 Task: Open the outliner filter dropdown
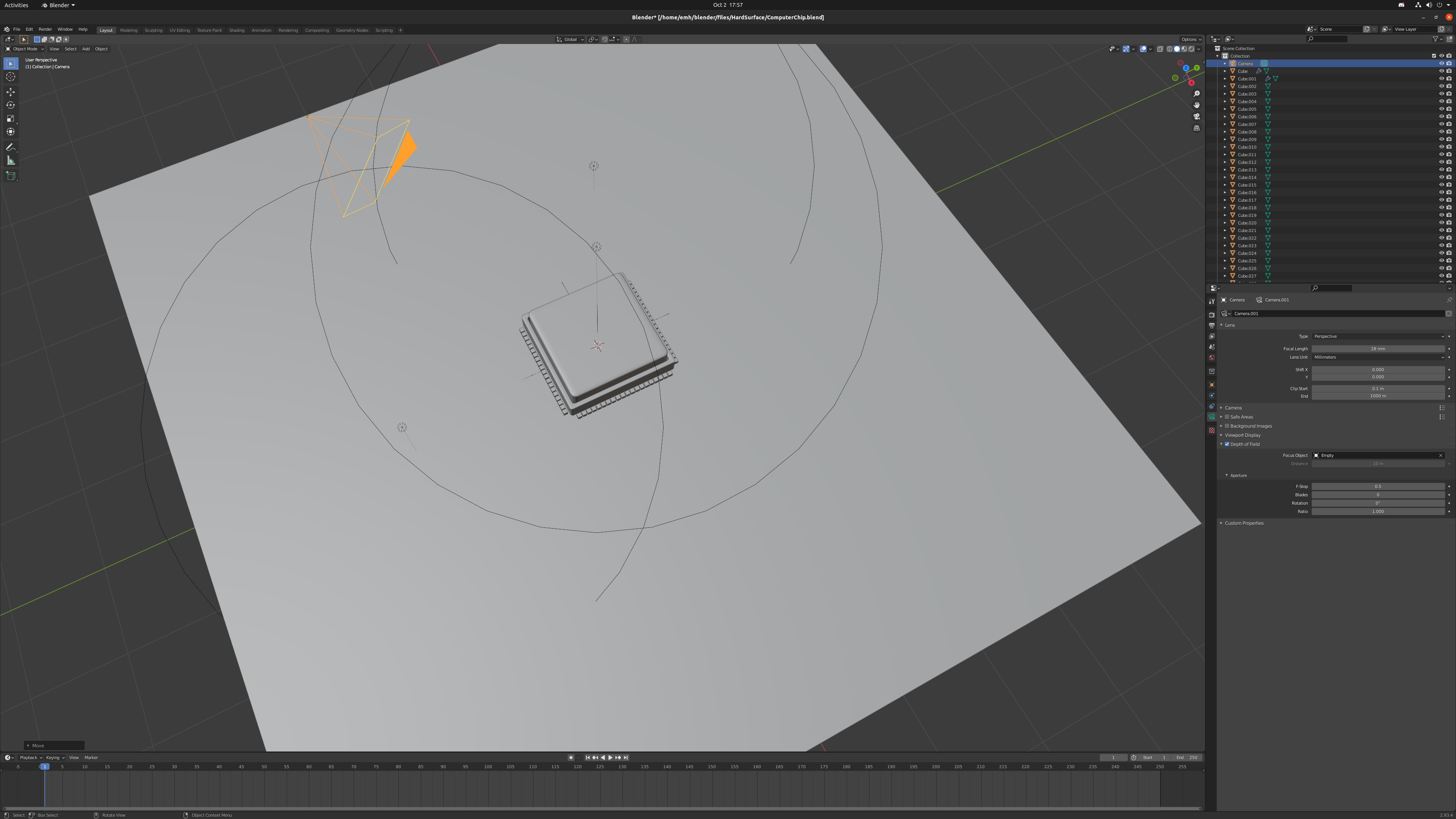pyautogui.click(x=1437, y=39)
